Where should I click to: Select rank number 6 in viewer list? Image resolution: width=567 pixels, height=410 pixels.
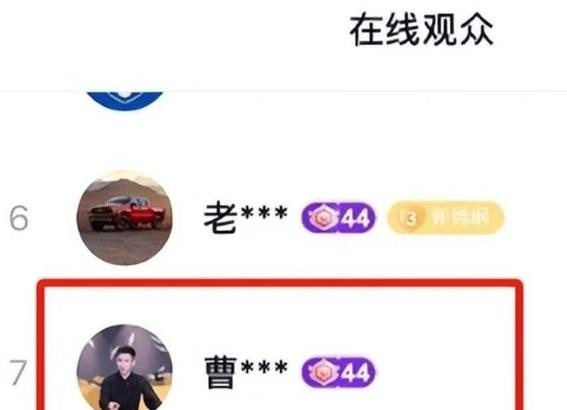tap(18, 218)
